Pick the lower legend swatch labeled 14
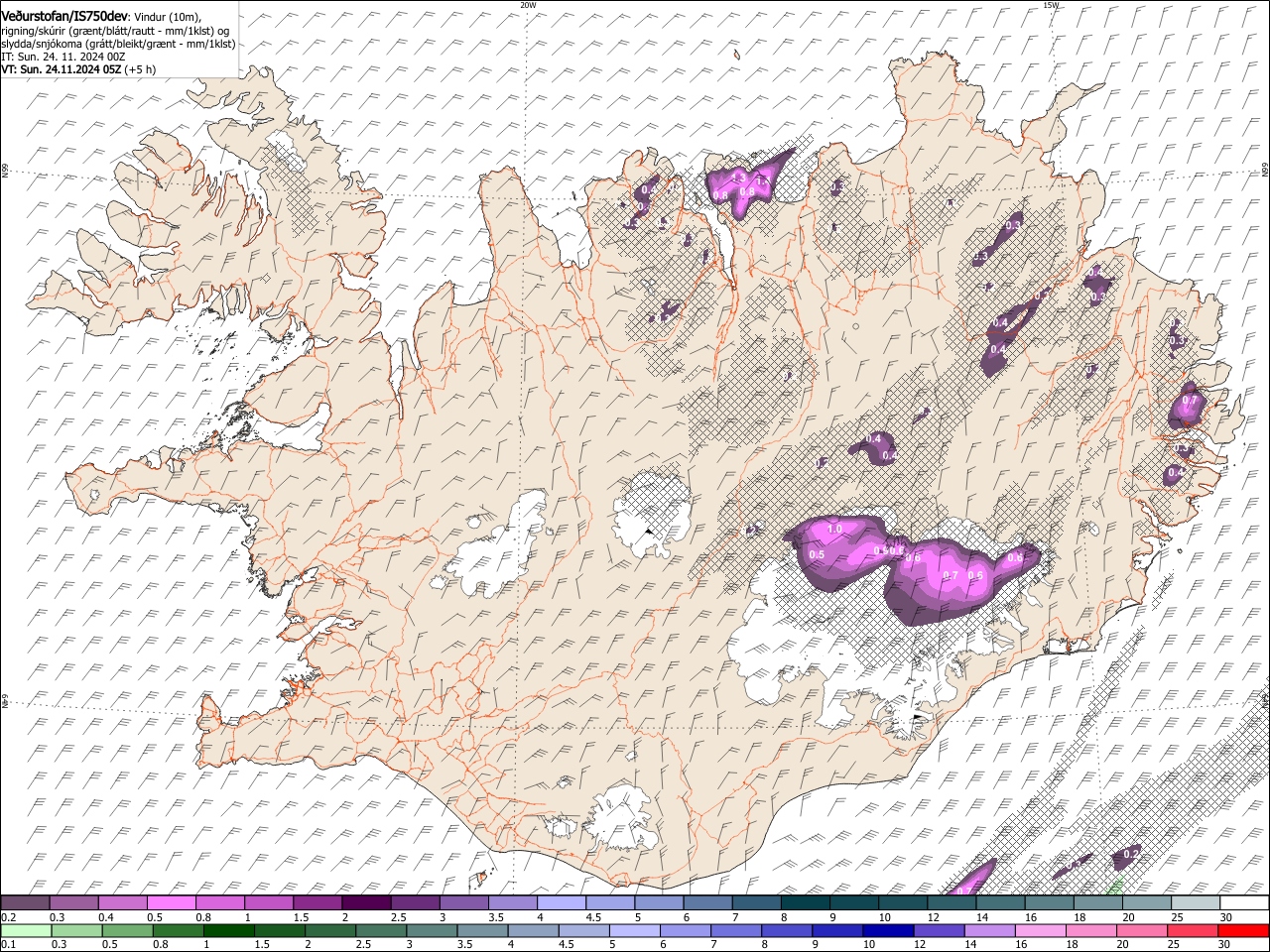 (989, 930)
